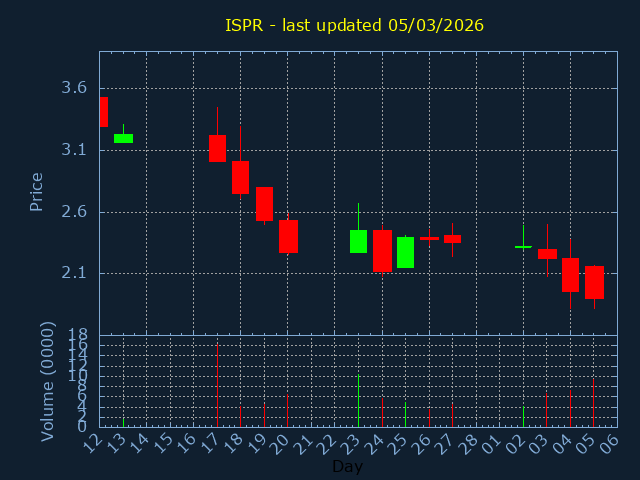This screenshot has width=640, height=480.
Task: Click the 3.6 price axis label
Action: point(74,88)
